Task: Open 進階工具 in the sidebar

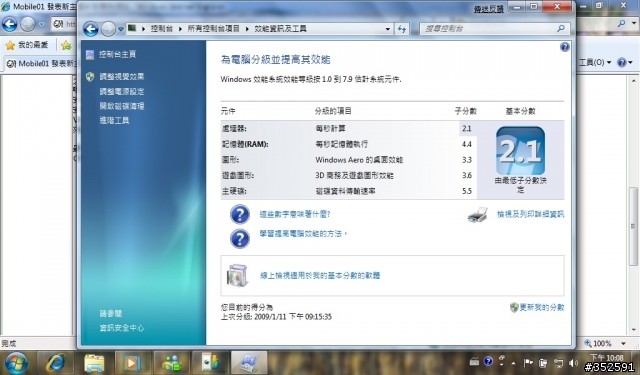Action: pyautogui.click(x=114, y=120)
